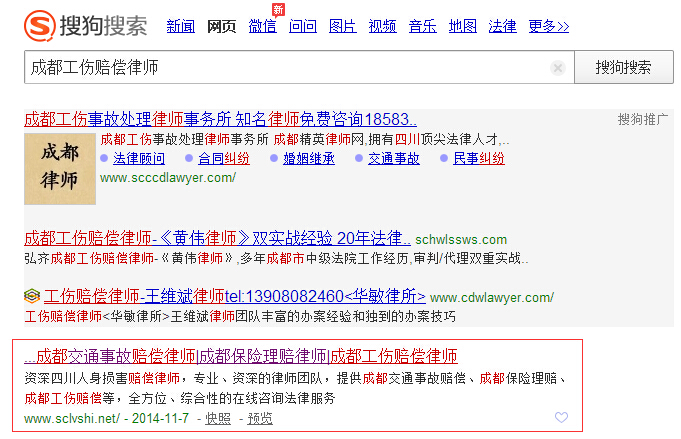Go to the 地图 tab
The width and height of the screenshot is (681, 439).
462,27
